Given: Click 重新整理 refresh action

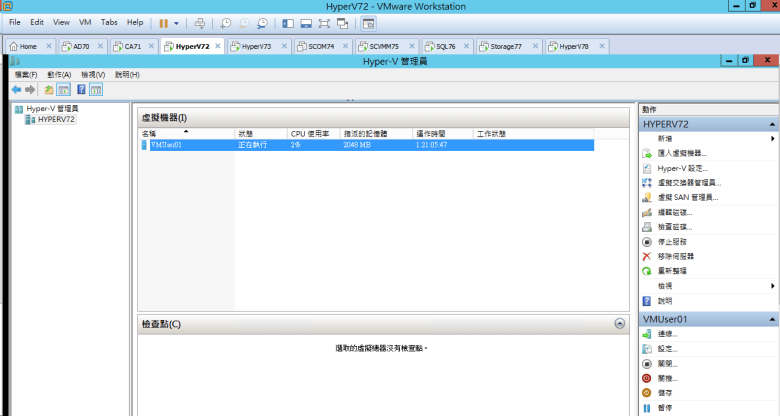Looking at the screenshot, I should point(672,271).
